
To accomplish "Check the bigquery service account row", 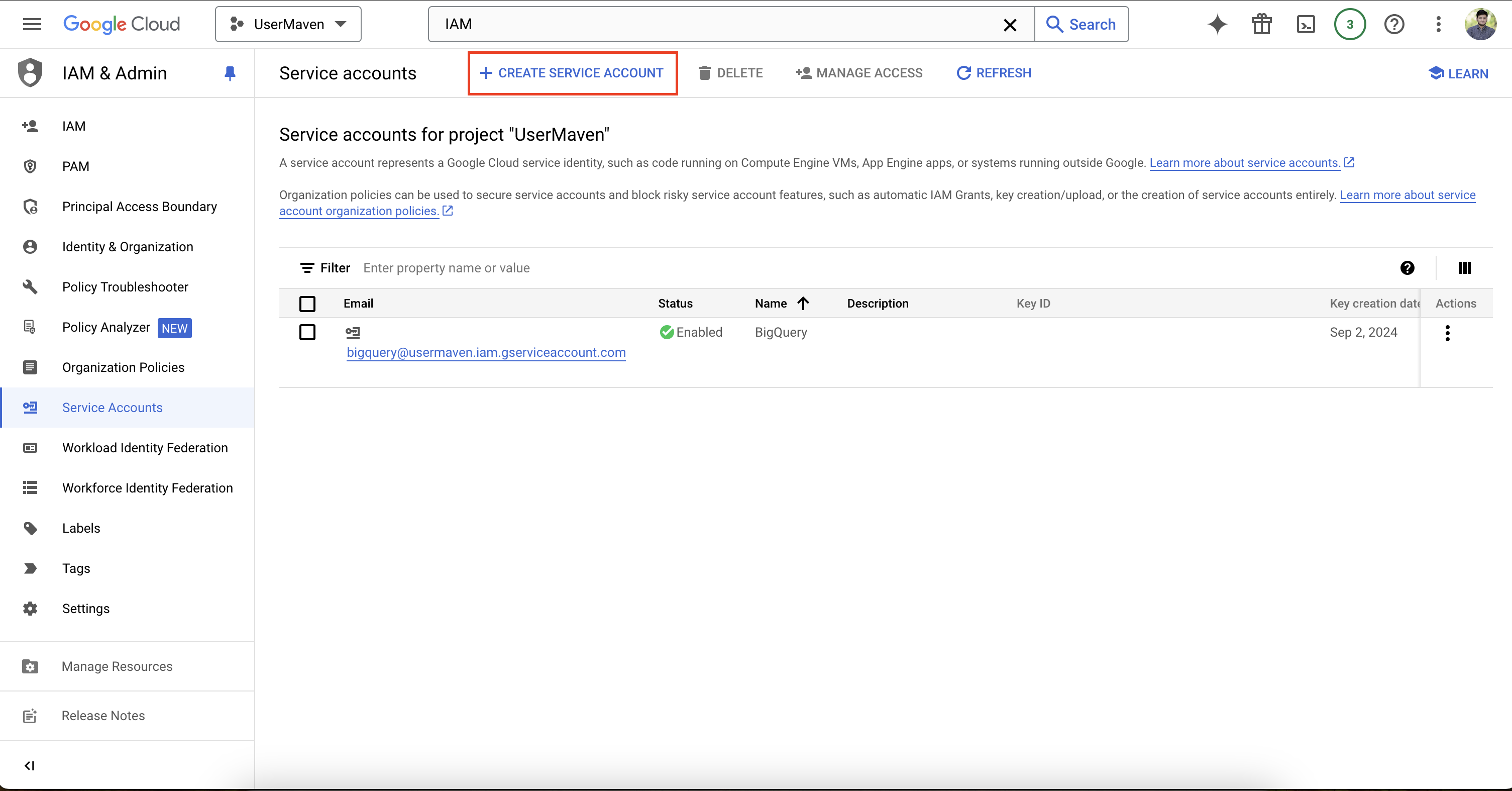I will pyautogui.click(x=307, y=332).
